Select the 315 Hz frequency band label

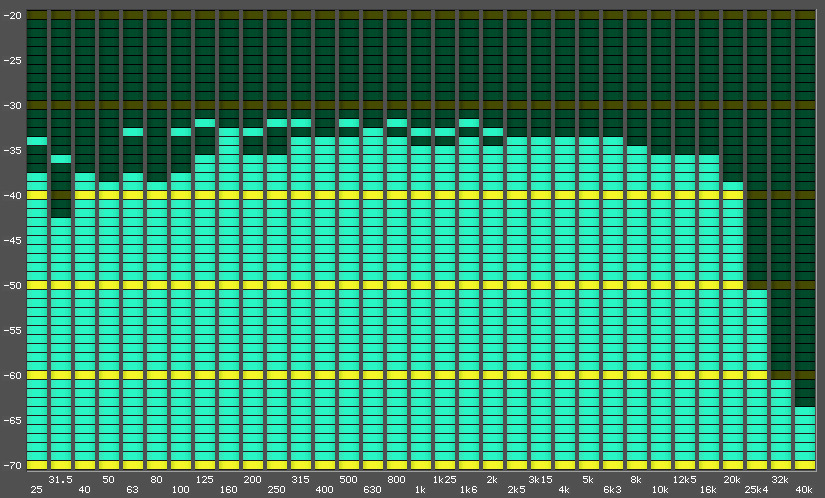point(300,480)
